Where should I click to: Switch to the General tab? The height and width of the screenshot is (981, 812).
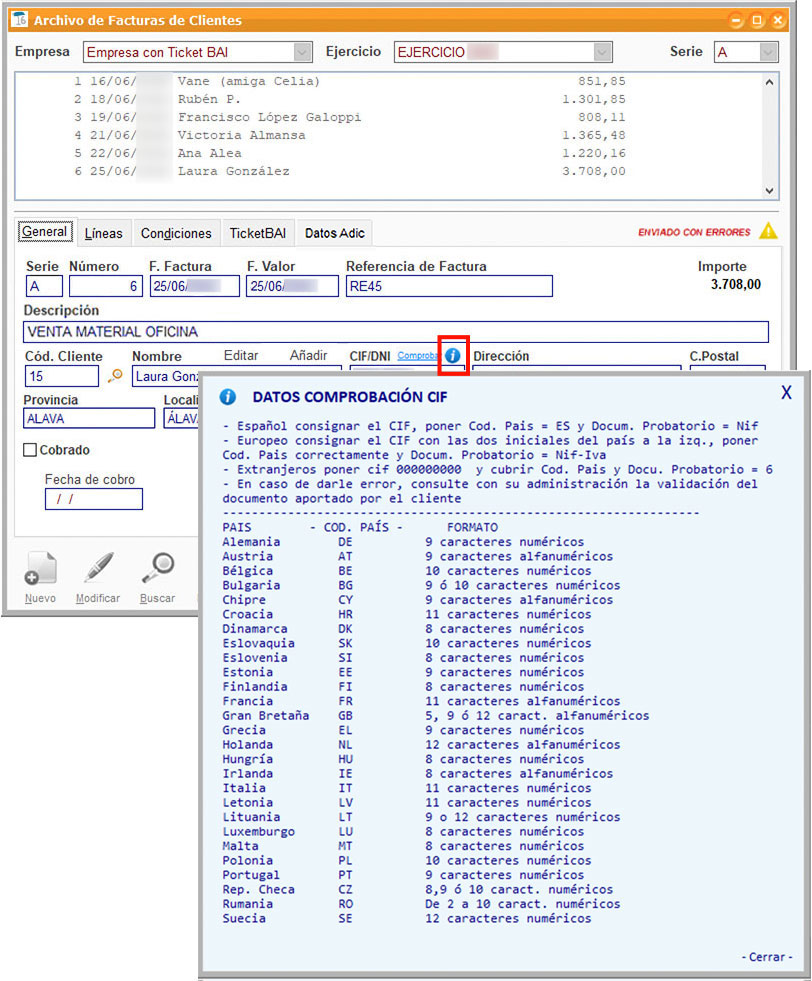(44, 231)
